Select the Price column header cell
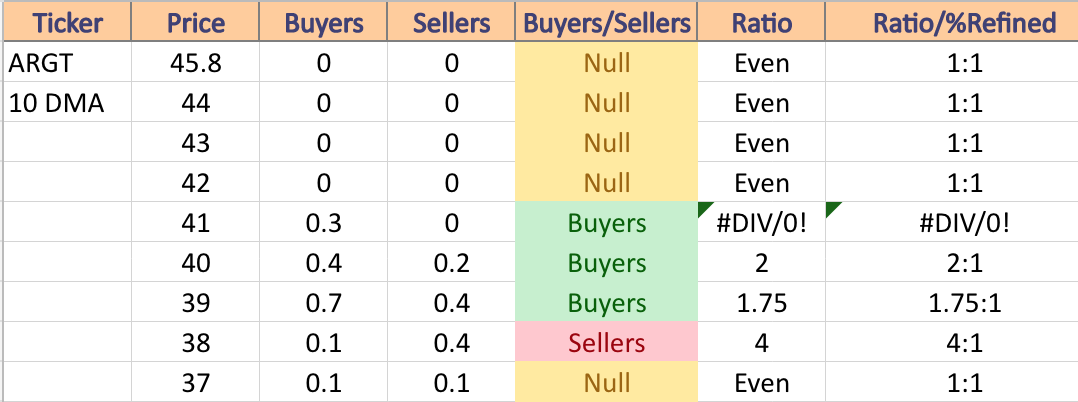Screen dimensions: 1078x402 coord(196,21)
